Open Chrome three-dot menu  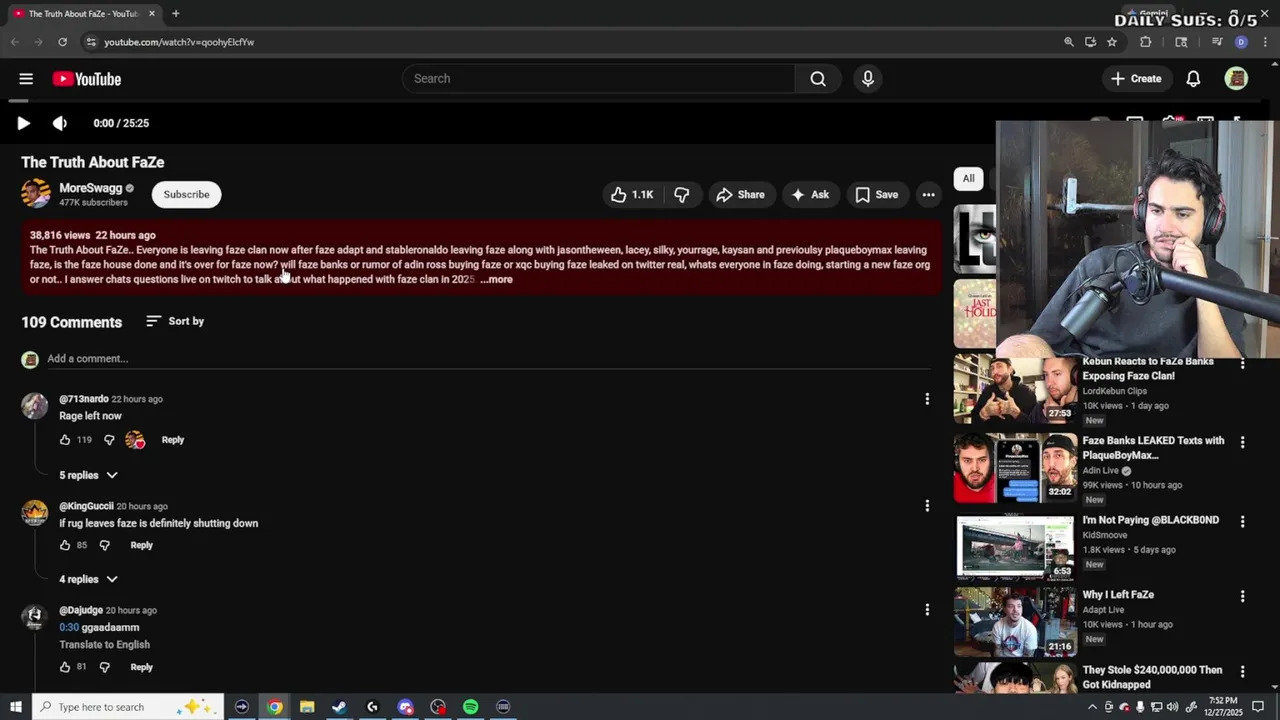(1265, 42)
